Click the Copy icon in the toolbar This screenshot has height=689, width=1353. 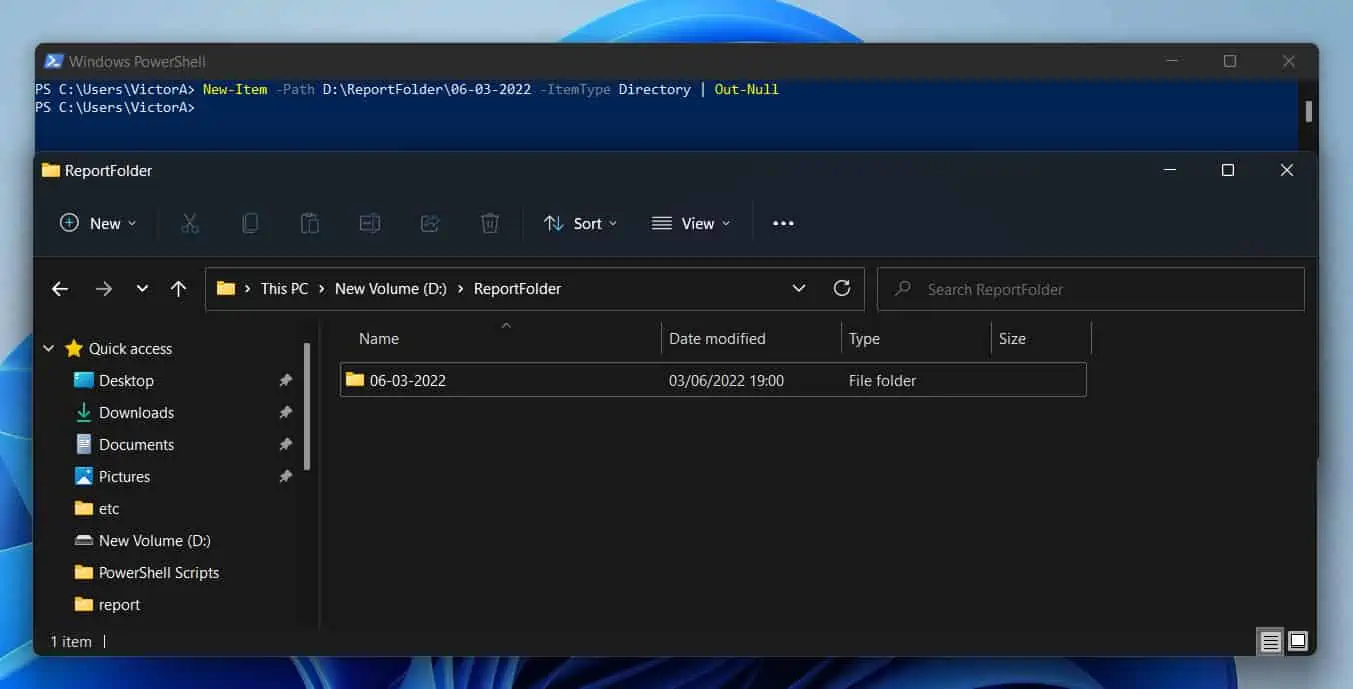[250, 223]
